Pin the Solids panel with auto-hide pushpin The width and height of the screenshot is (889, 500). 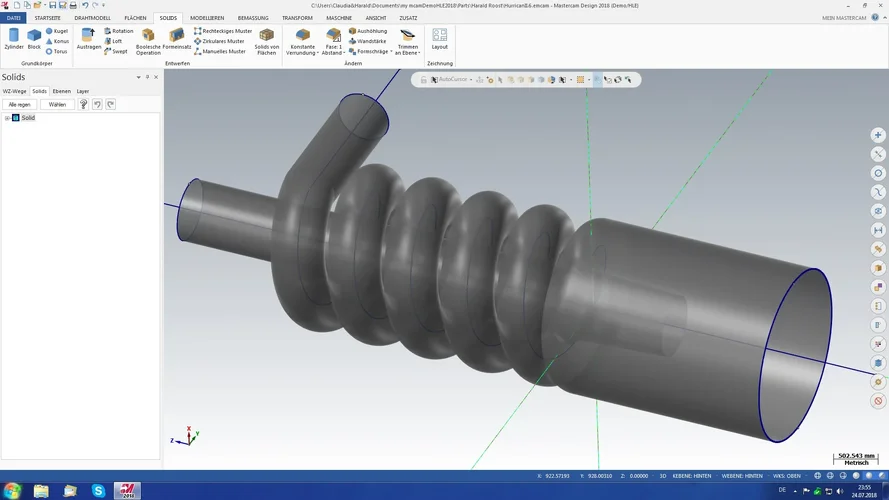tap(147, 77)
